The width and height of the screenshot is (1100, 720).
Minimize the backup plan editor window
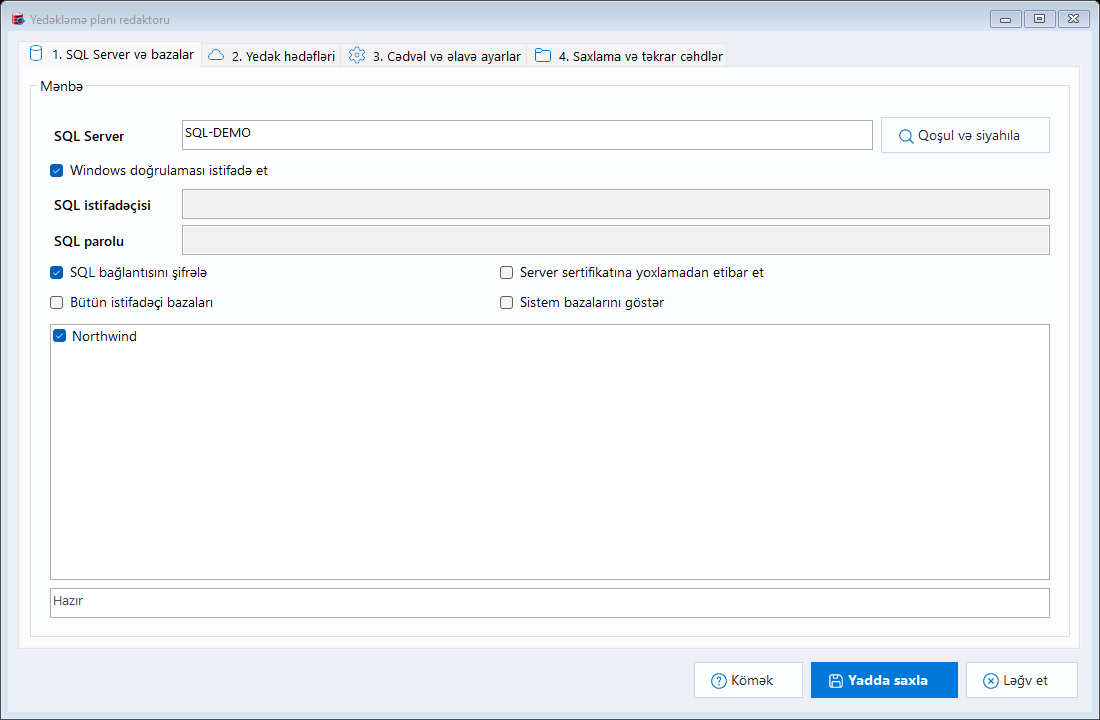click(x=1005, y=19)
